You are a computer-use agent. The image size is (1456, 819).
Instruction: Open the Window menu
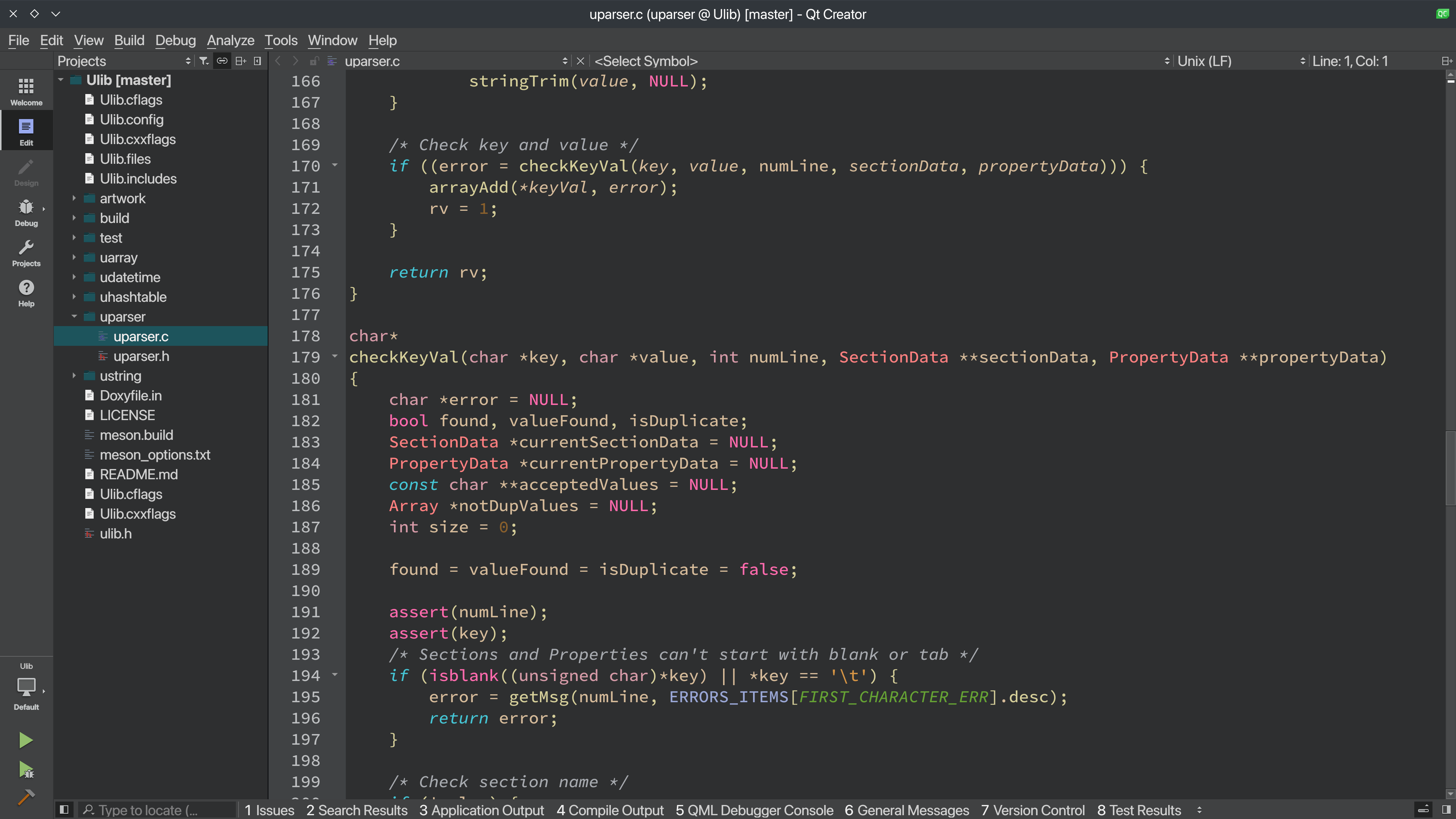click(333, 40)
